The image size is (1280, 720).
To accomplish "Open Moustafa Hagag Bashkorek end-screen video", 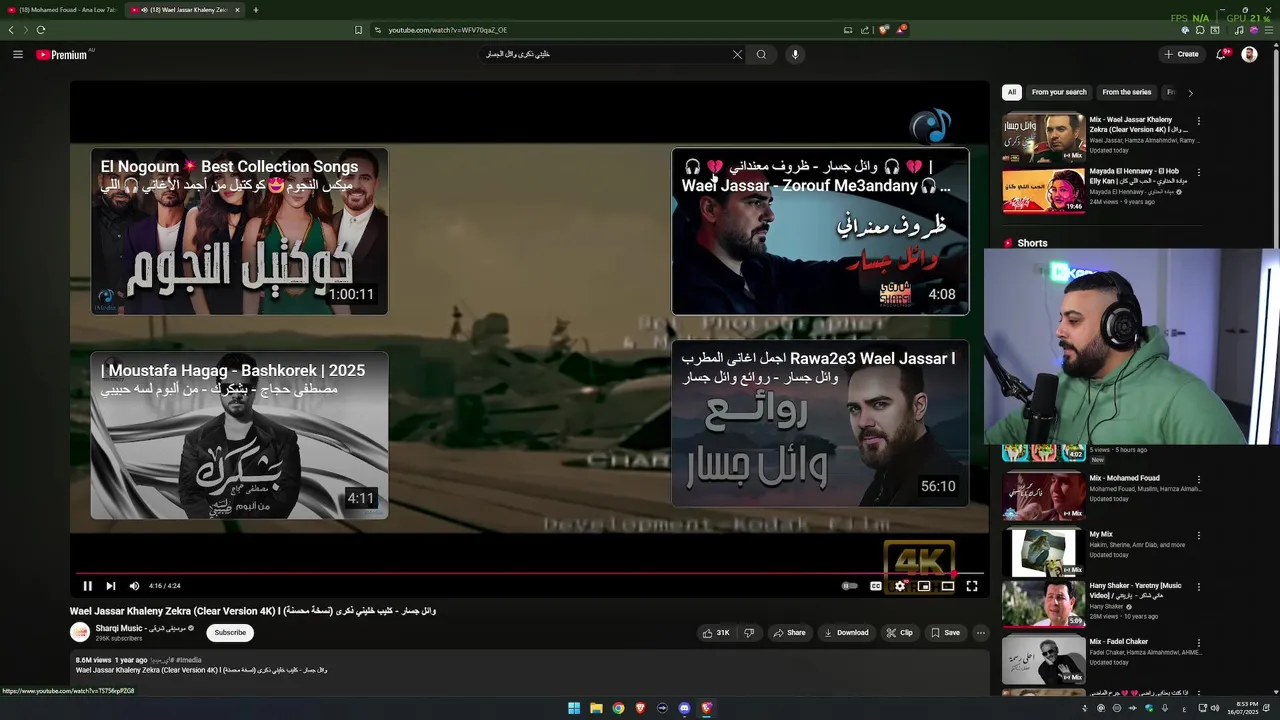I will [239, 435].
